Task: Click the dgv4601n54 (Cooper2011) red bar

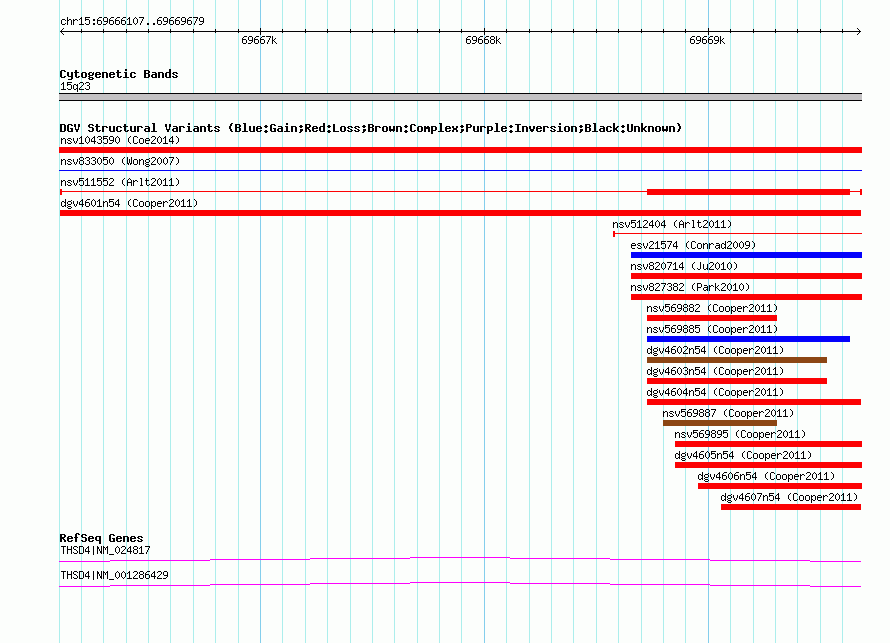Action: (x=460, y=213)
